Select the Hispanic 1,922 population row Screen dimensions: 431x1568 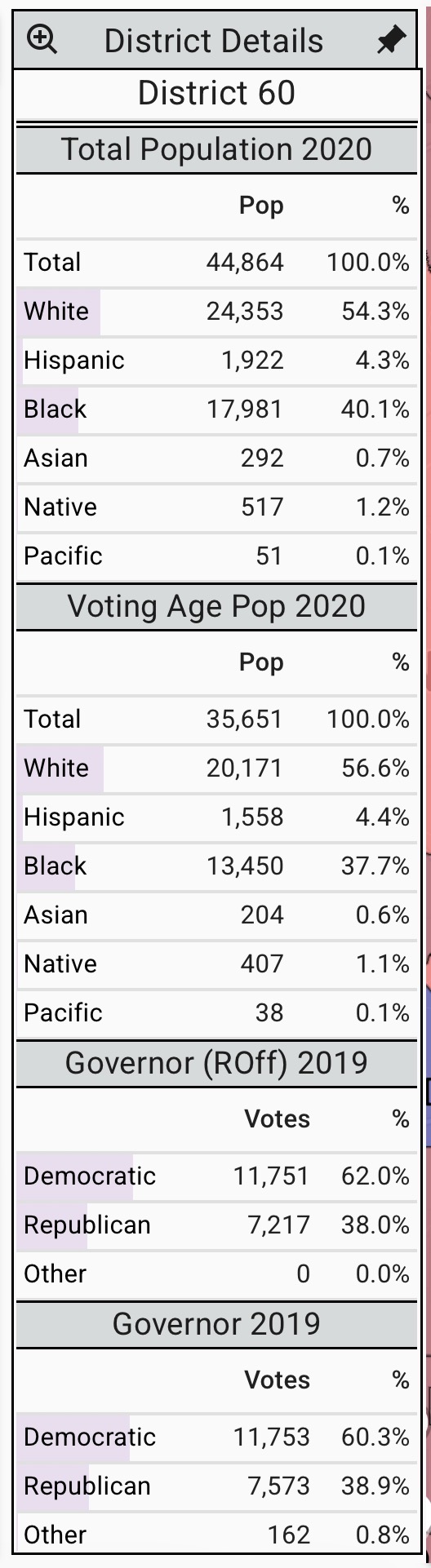(216, 361)
